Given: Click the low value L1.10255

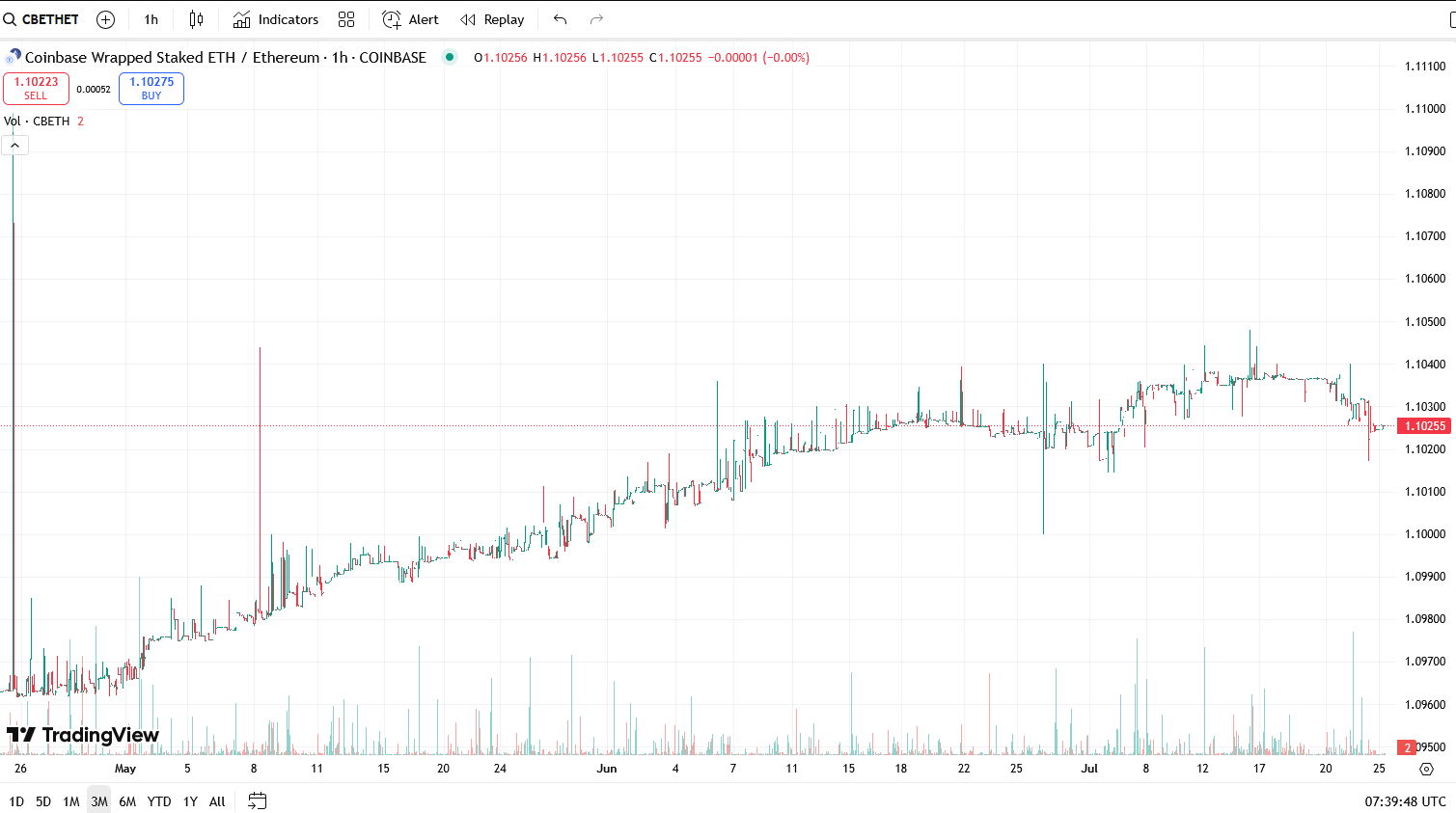Looking at the screenshot, I should tap(618, 58).
